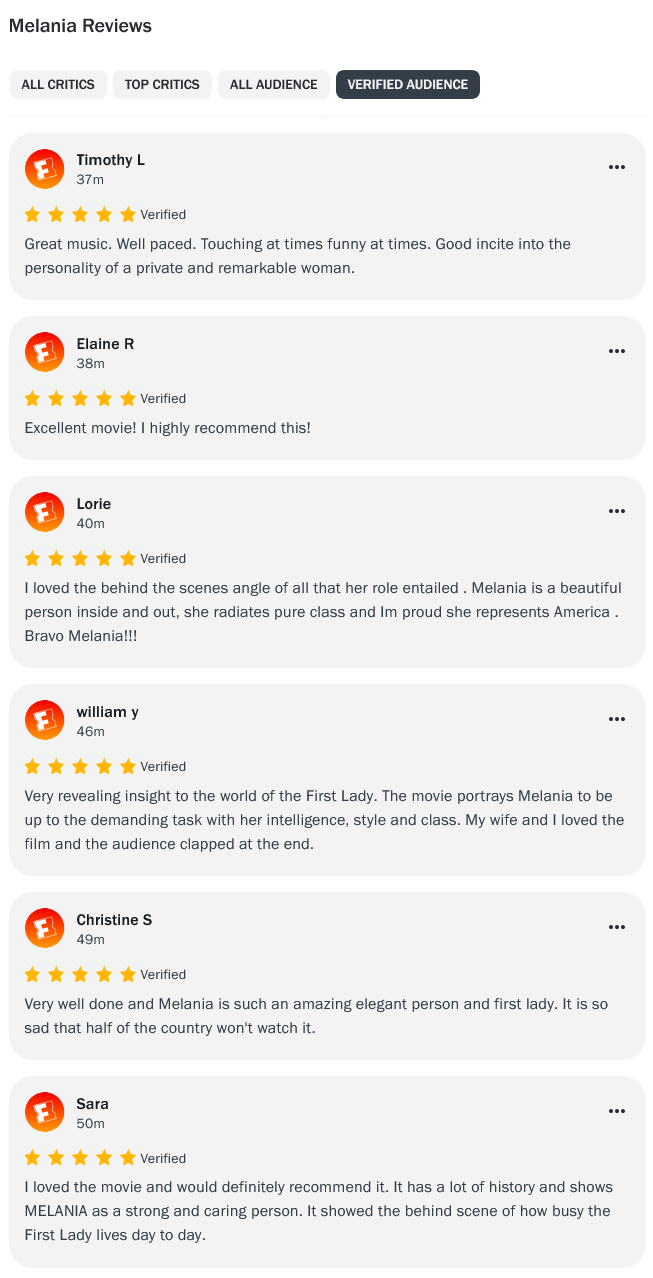Select the Top Critics tab
Image resolution: width=653 pixels, height=1278 pixels.
click(162, 85)
